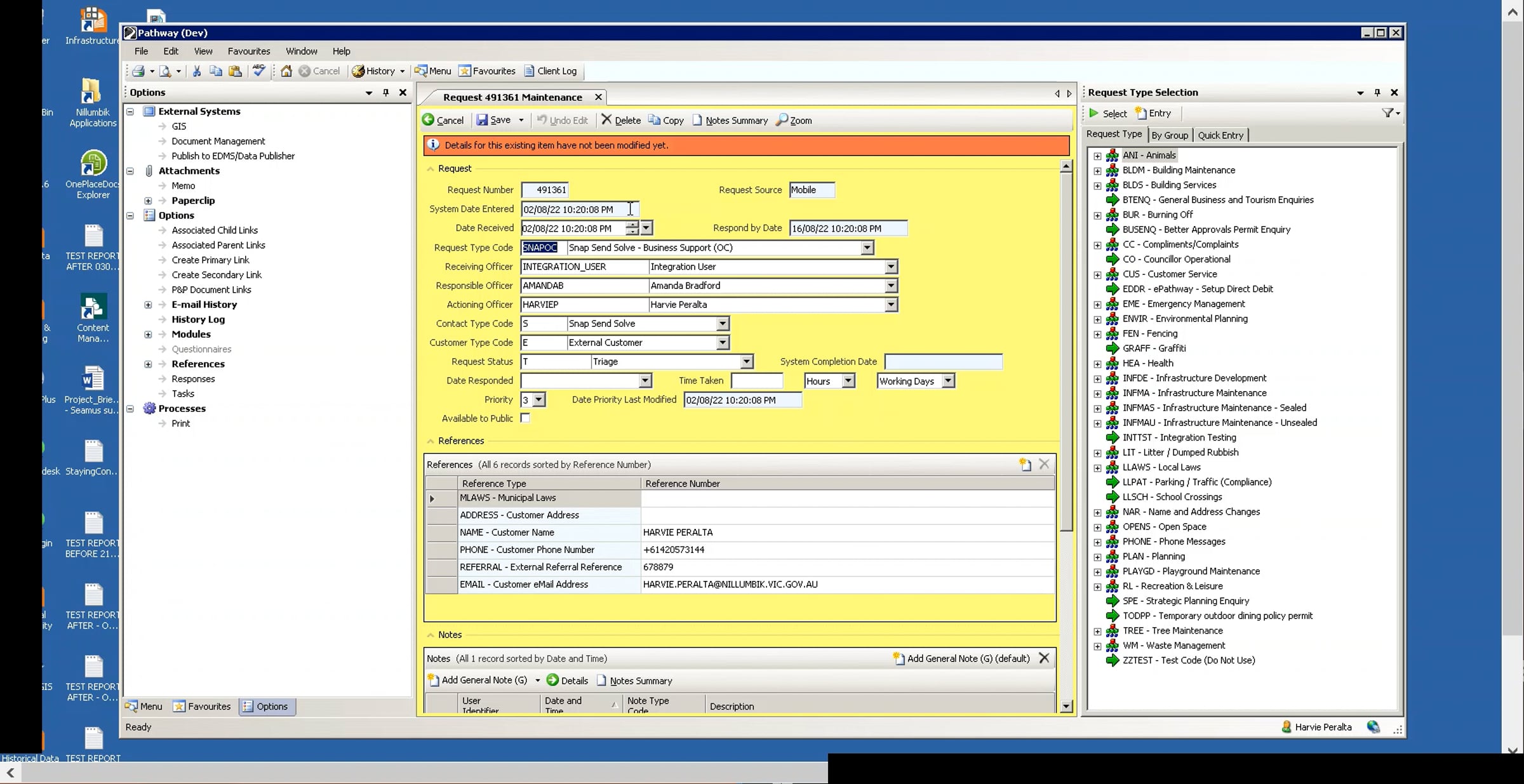This screenshot has width=1524, height=784.
Task: Open the Client Log
Action: 551,71
